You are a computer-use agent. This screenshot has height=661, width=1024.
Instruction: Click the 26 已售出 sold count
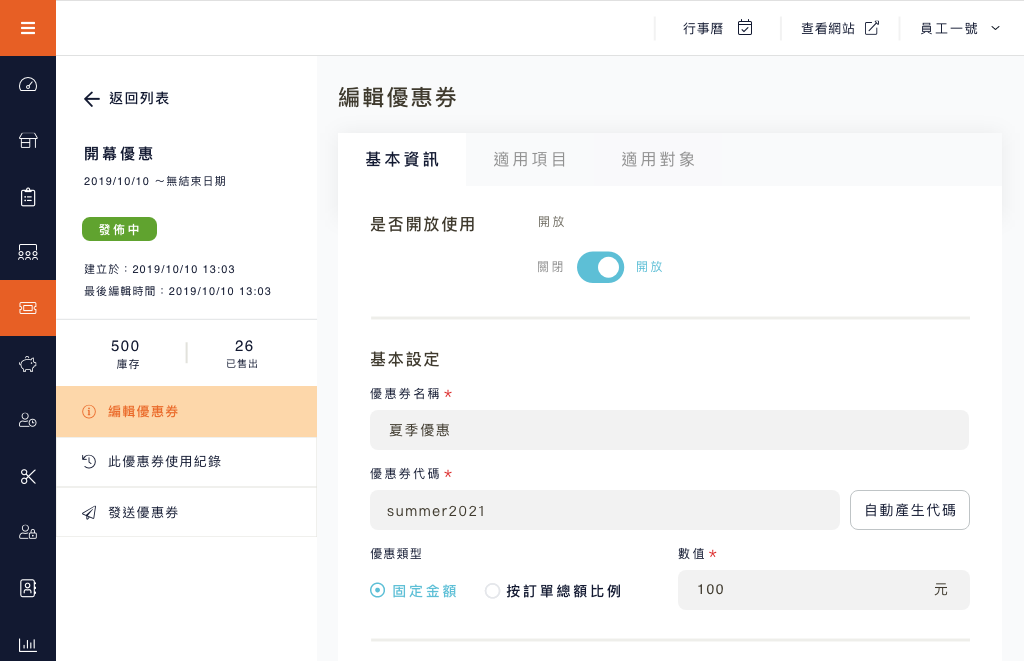click(242, 354)
